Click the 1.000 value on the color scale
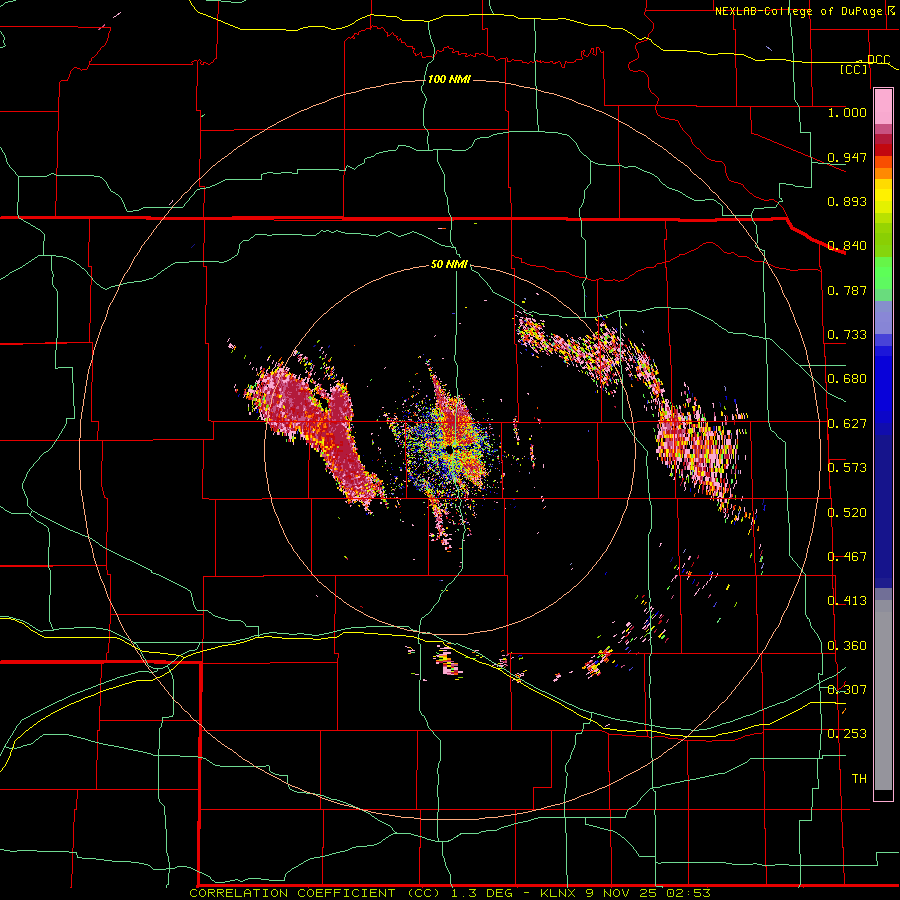The width and height of the screenshot is (900, 900). click(847, 112)
